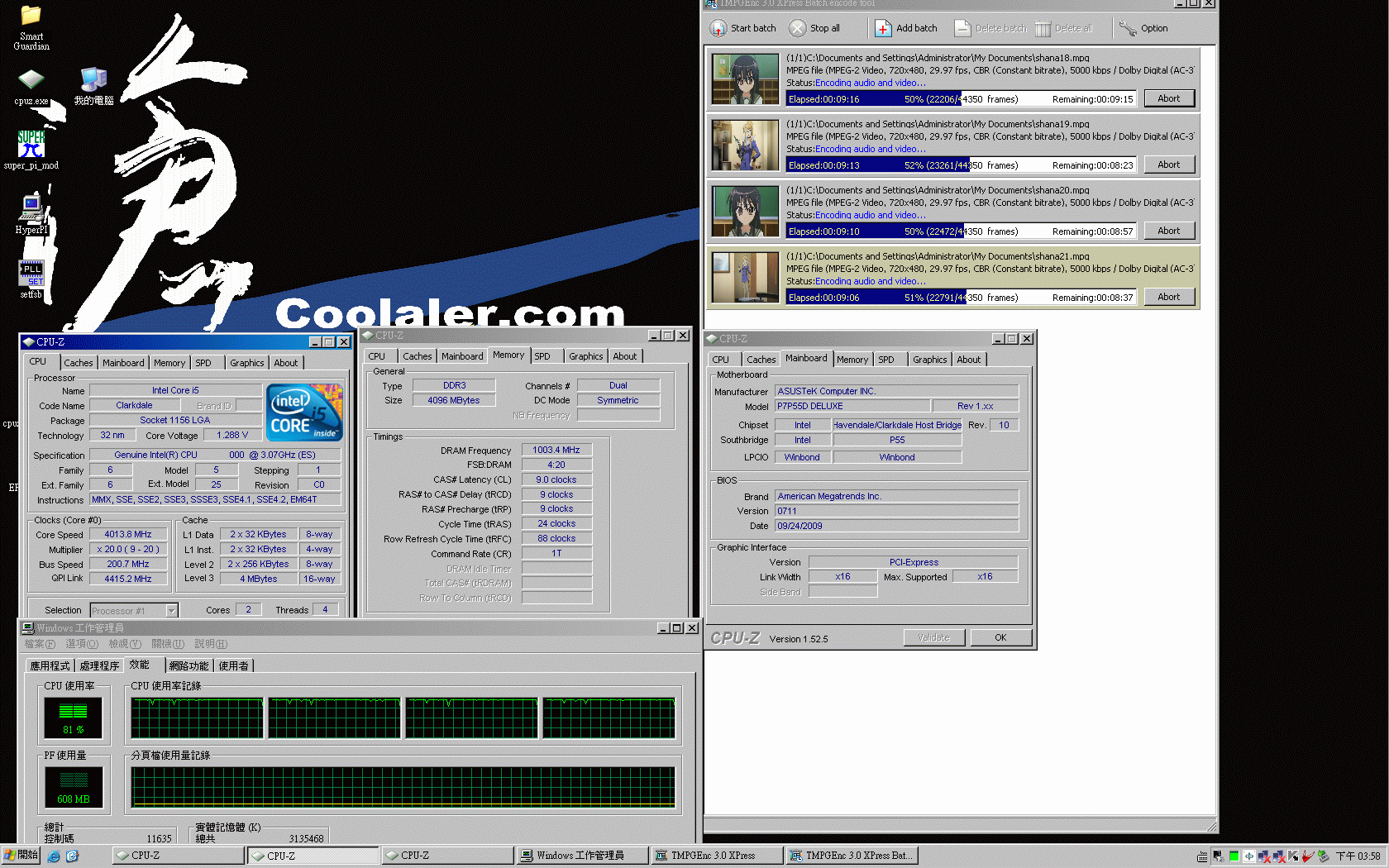The height and width of the screenshot is (868, 1389).
Task: Click Delete batch in TMPGEnc toolbar
Action: click(990, 28)
